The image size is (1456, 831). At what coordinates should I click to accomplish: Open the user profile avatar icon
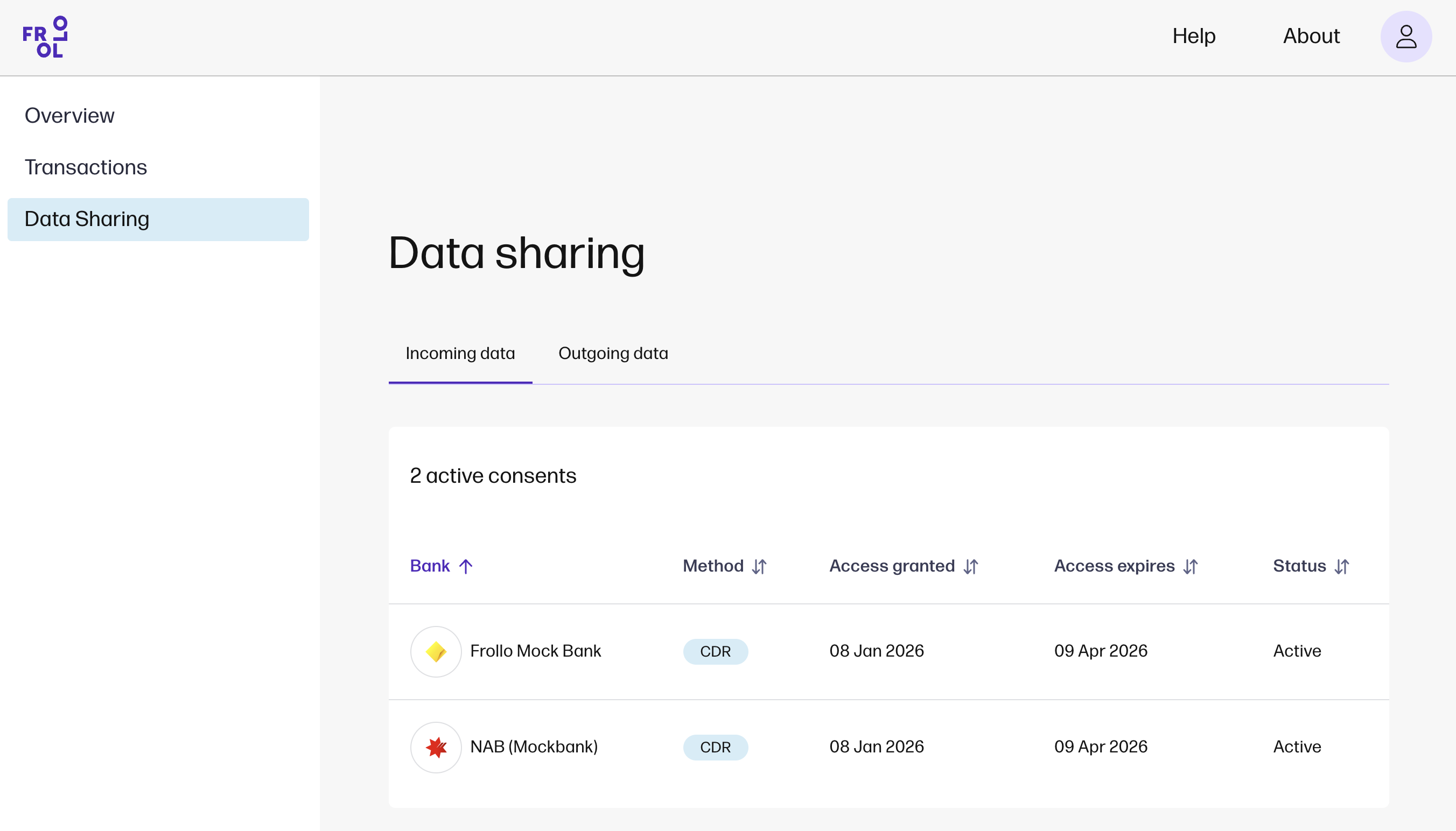coord(1405,37)
